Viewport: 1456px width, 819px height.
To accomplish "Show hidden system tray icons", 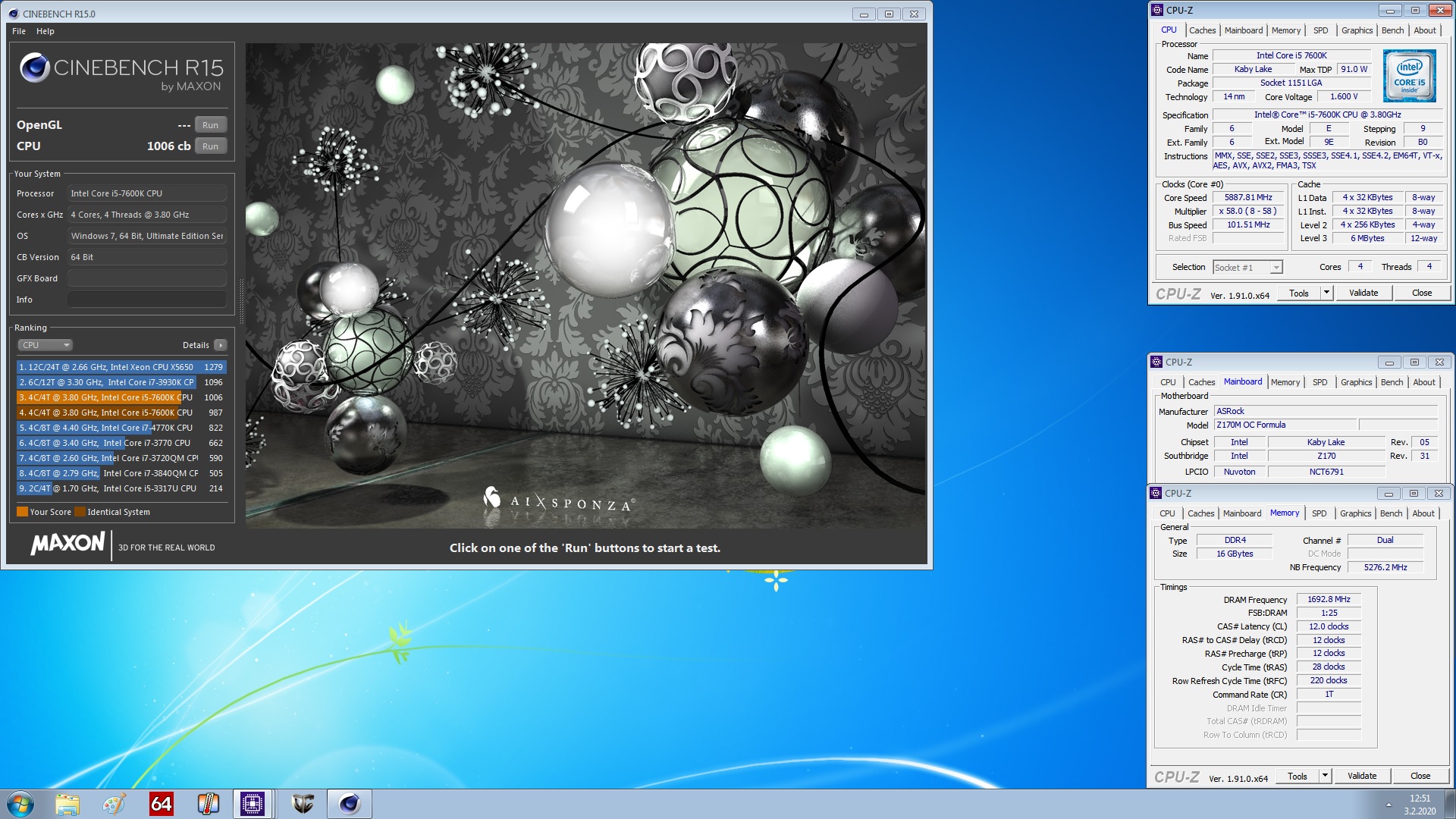I will [x=1389, y=805].
